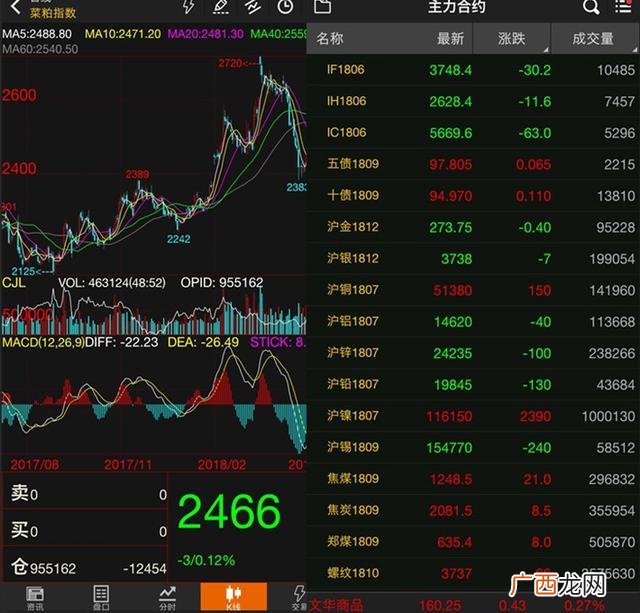Open the indicator wave-lines icon
Image resolution: width=640 pixels, height=613 pixels.
click(253, 7)
